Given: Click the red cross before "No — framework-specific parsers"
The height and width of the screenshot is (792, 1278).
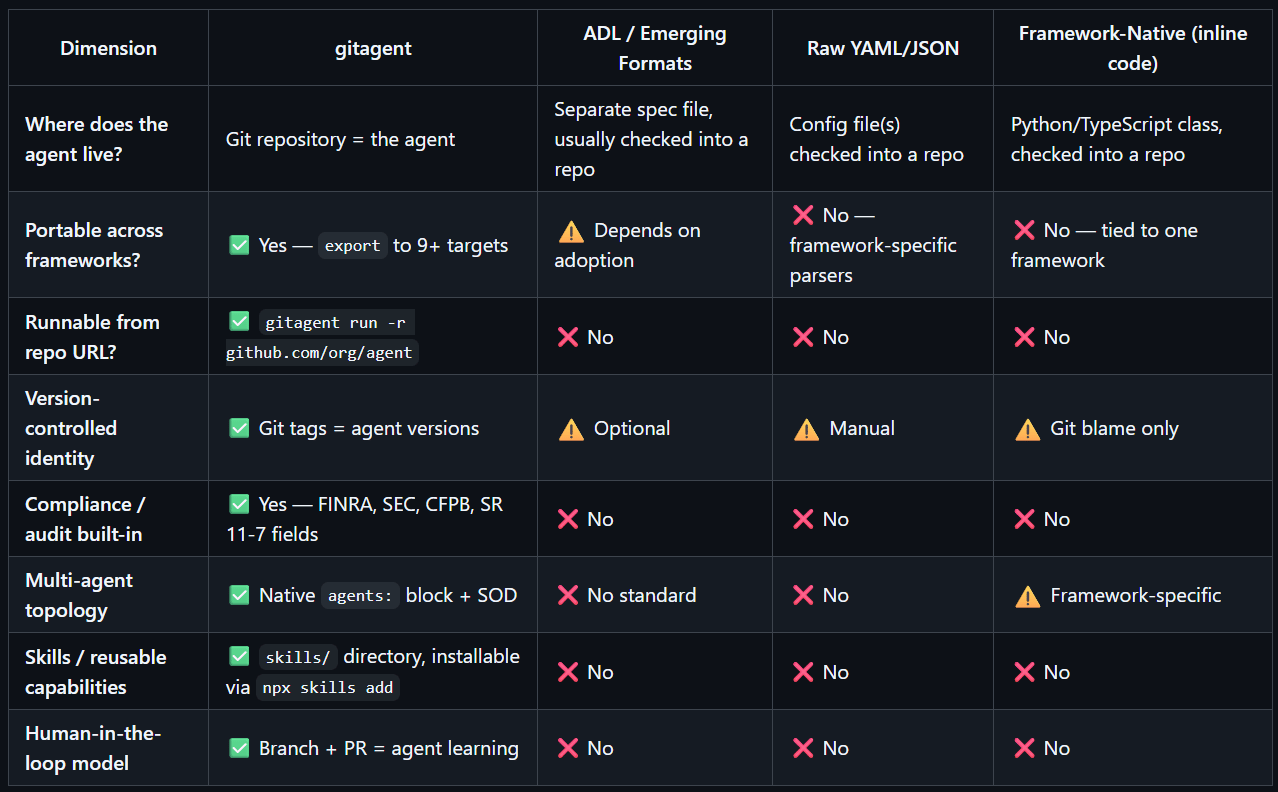Looking at the screenshot, I should tap(803, 215).
